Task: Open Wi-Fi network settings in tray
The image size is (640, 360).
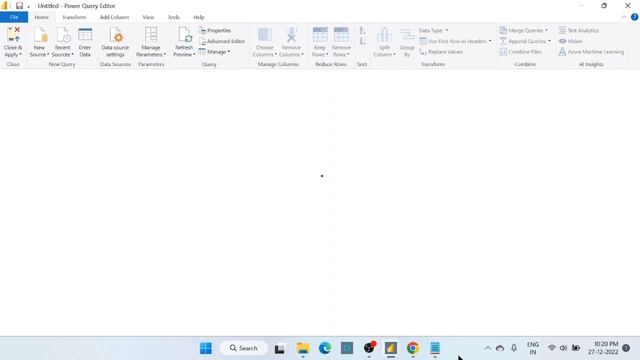Action: pyautogui.click(x=552, y=348)
